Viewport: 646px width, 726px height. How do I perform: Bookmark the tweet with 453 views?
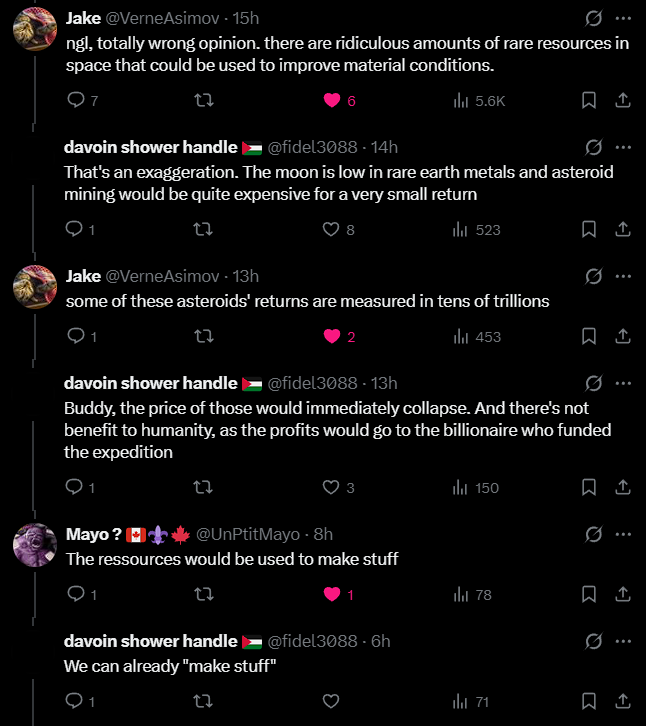590,336
